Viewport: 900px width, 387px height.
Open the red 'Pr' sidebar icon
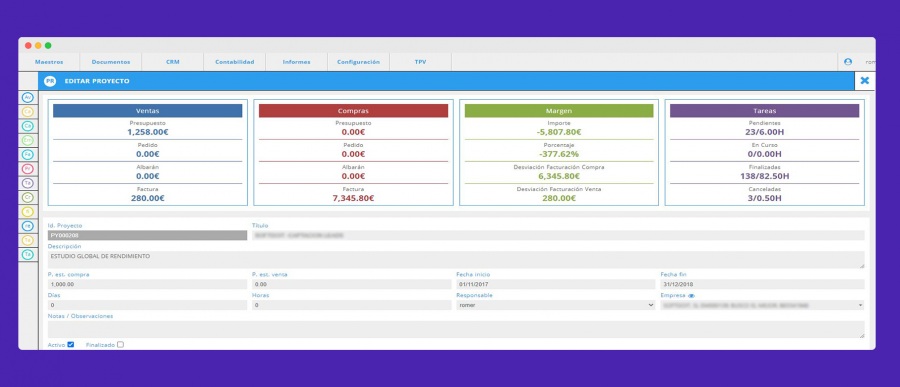tap(28, 169)
